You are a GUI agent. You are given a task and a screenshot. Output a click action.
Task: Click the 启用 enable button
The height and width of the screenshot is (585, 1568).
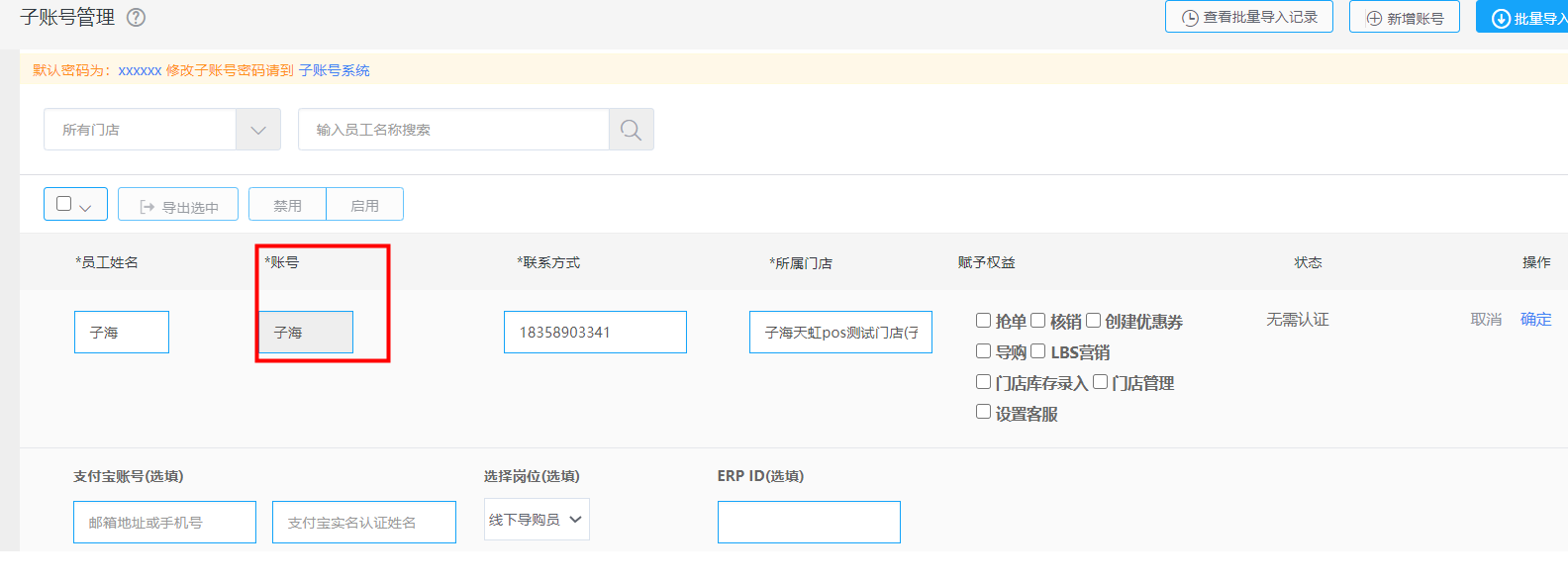tap(364, 205)
